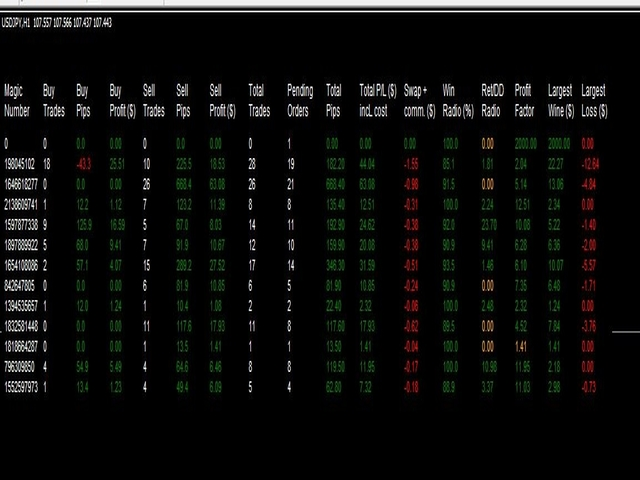Screen dimensions: 640x480
Task: Click the Sell Profit ($) column header
Action: (x=222, y=100)
